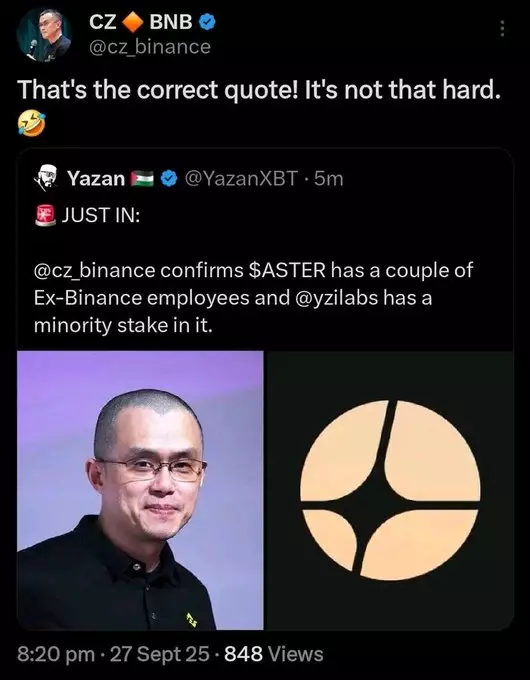
Task: Click the $ASTER cashtag
Action: 287,270
